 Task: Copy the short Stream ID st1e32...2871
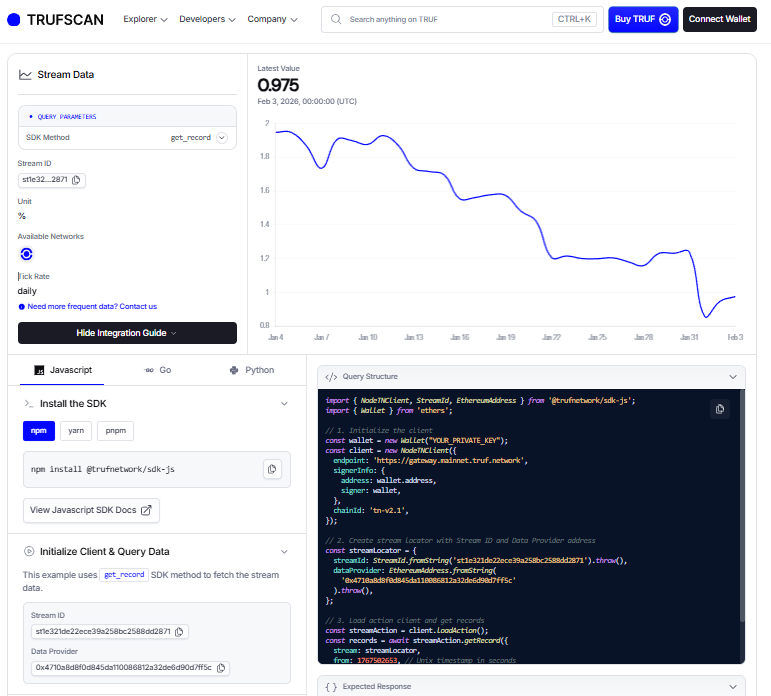76,180
